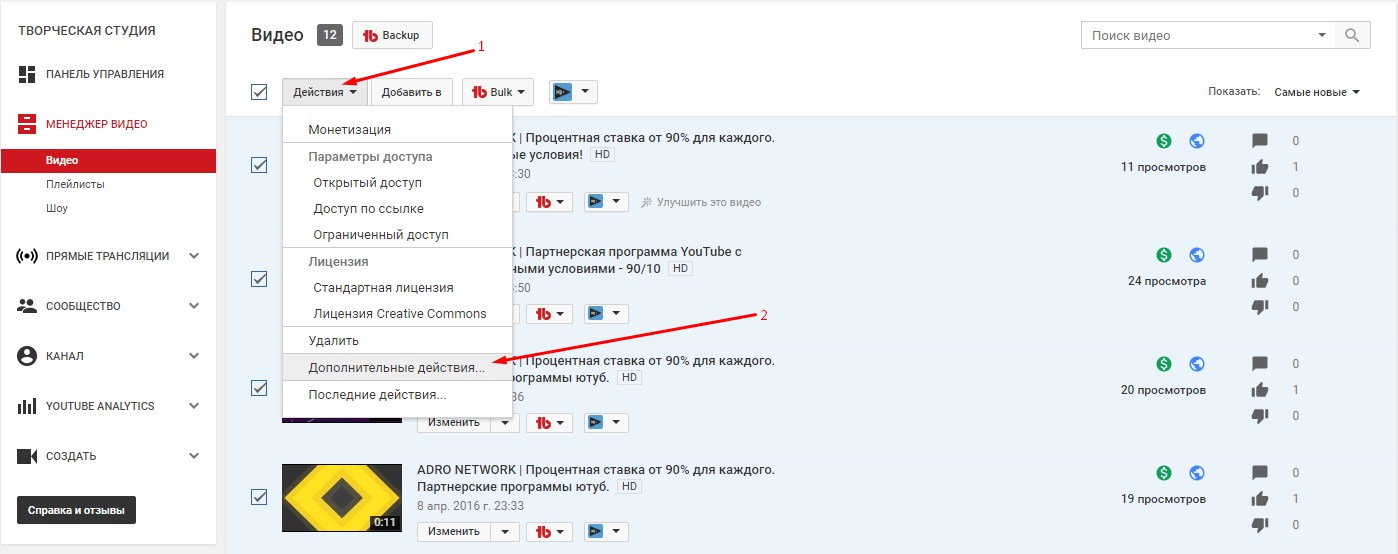
Task: Open search field options arrow
Action: (x=1321, y=35)
